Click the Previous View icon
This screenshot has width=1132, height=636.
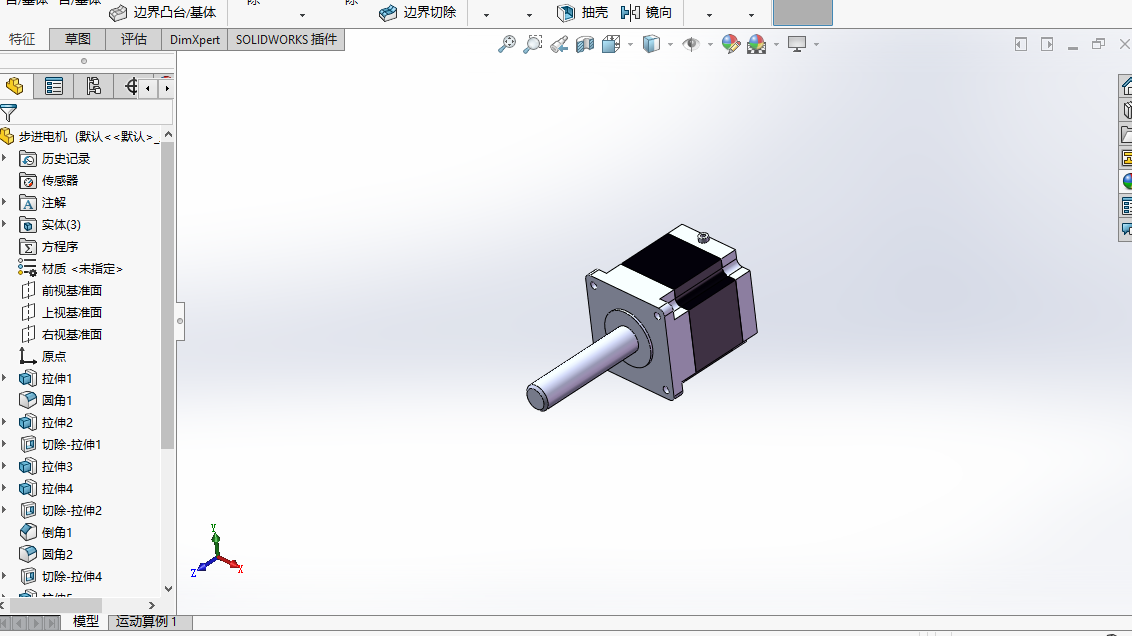tap(559, 45)
